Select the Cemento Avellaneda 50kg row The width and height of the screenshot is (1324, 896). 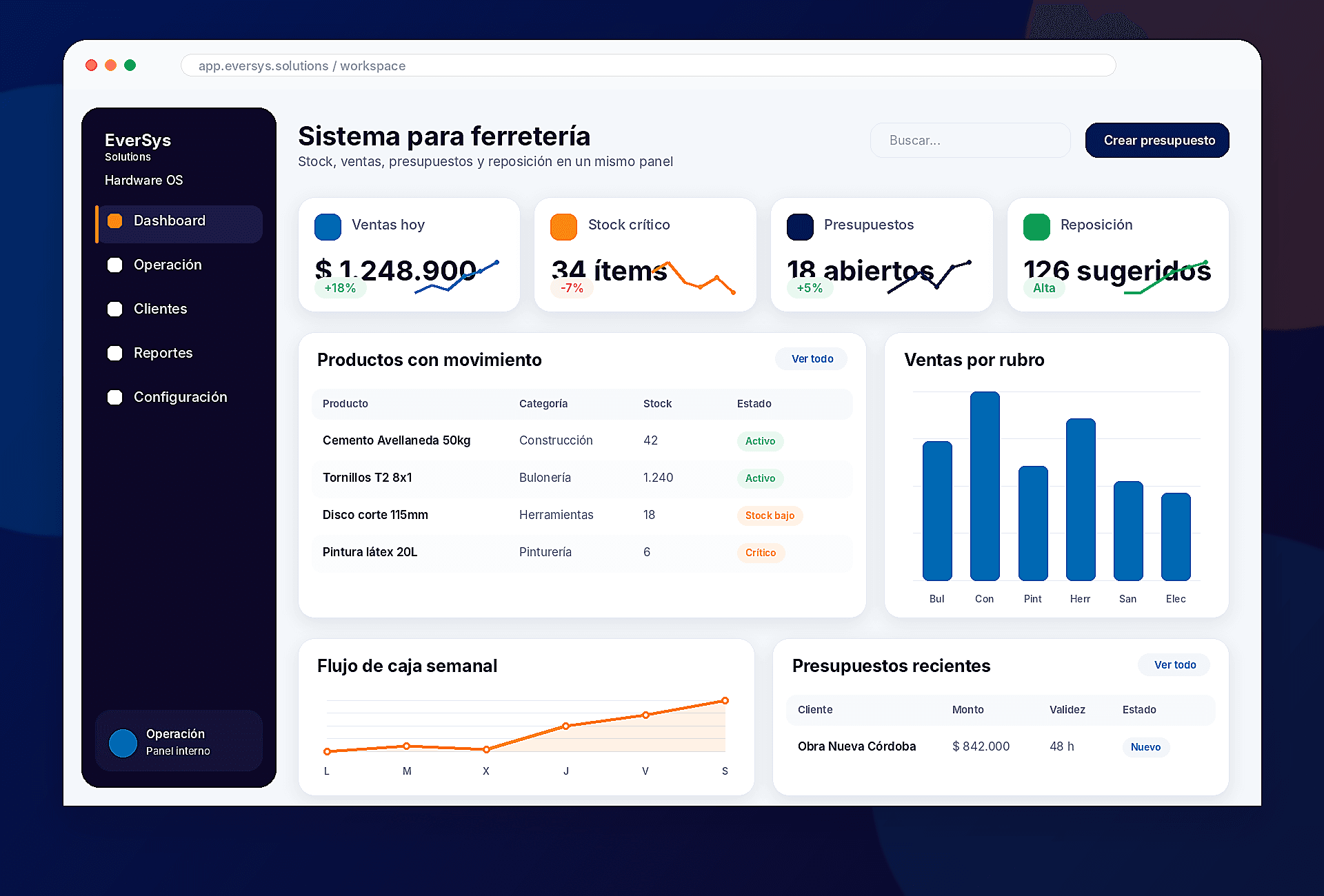tap(582, 440)
